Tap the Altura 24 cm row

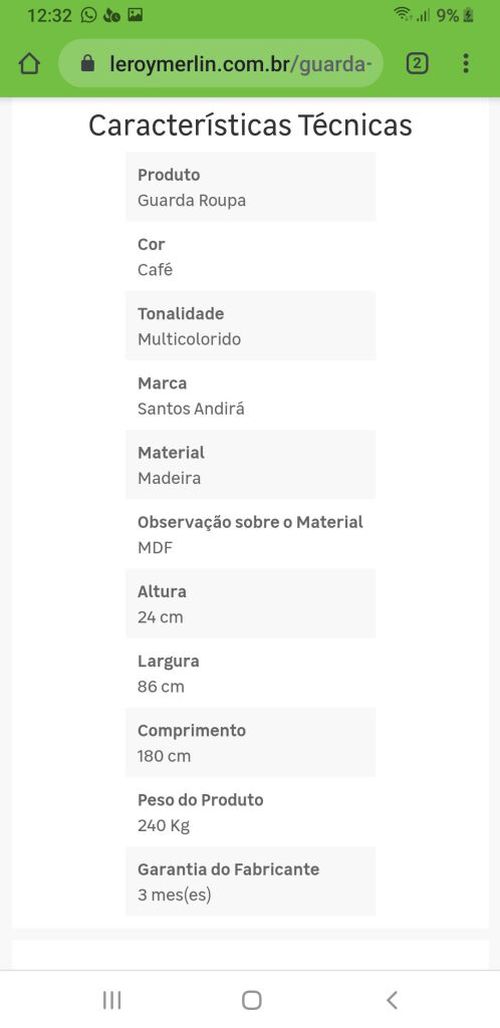[x=251, y=604]
